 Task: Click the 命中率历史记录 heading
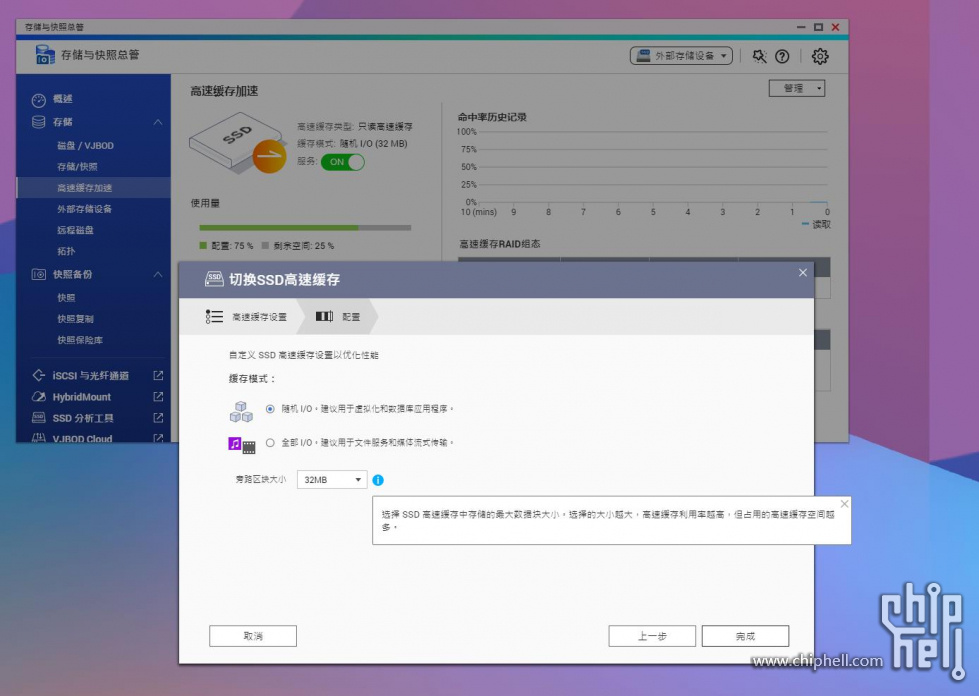point(493,117)
